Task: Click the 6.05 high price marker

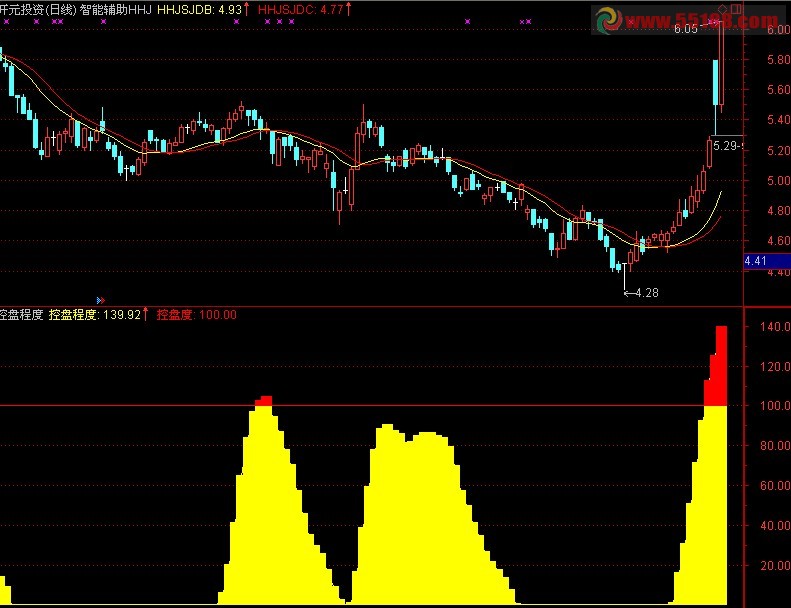Action: click(685, 30)
